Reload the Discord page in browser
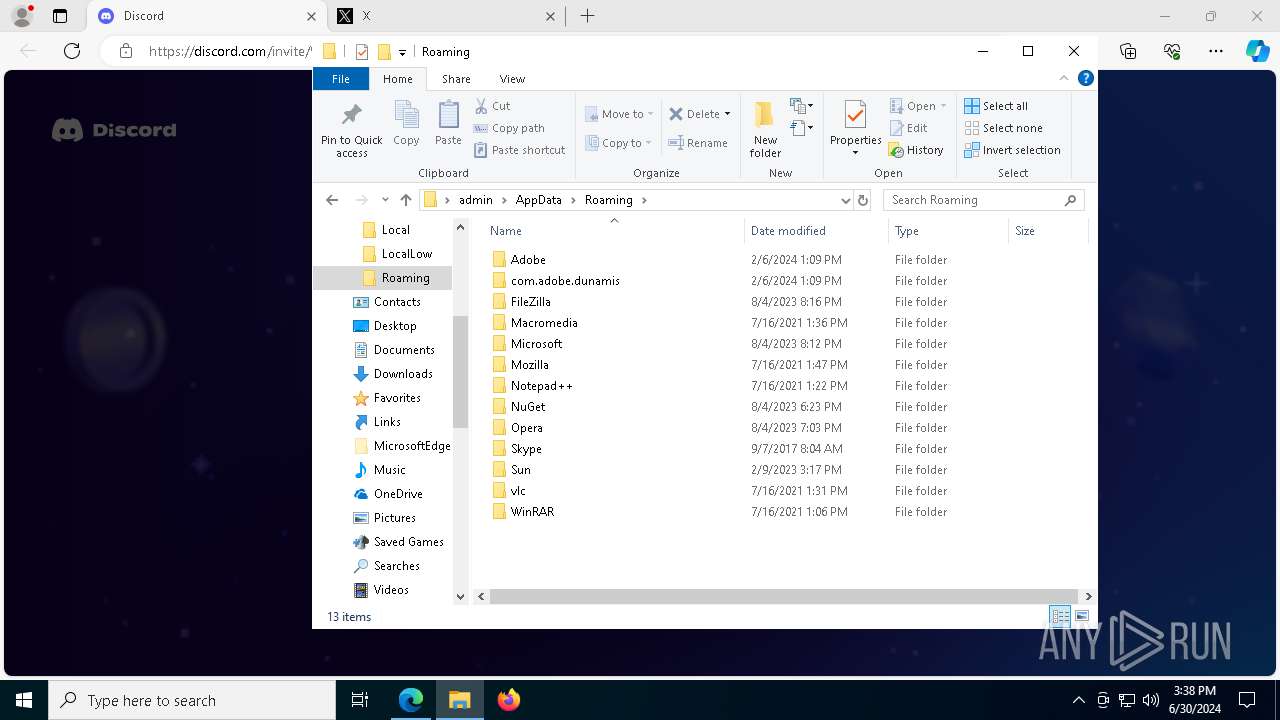This screenshot has width=1280, height=720. coord(72,51)
